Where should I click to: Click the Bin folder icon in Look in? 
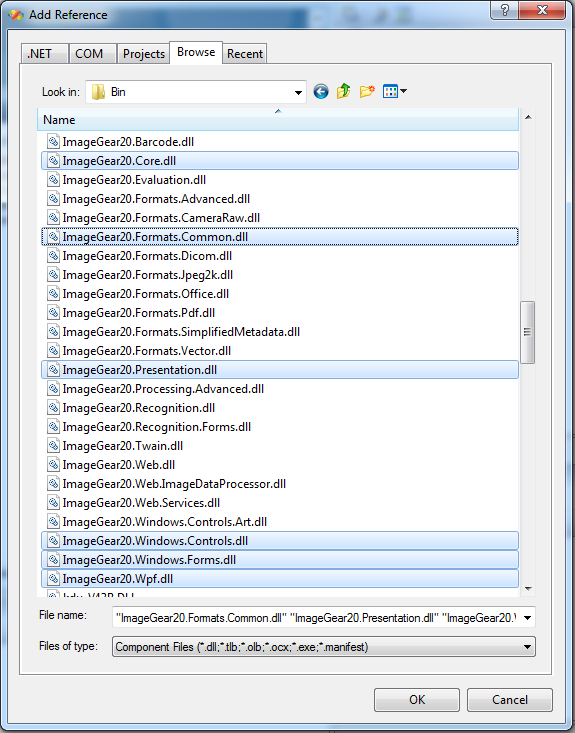(98, 92)
